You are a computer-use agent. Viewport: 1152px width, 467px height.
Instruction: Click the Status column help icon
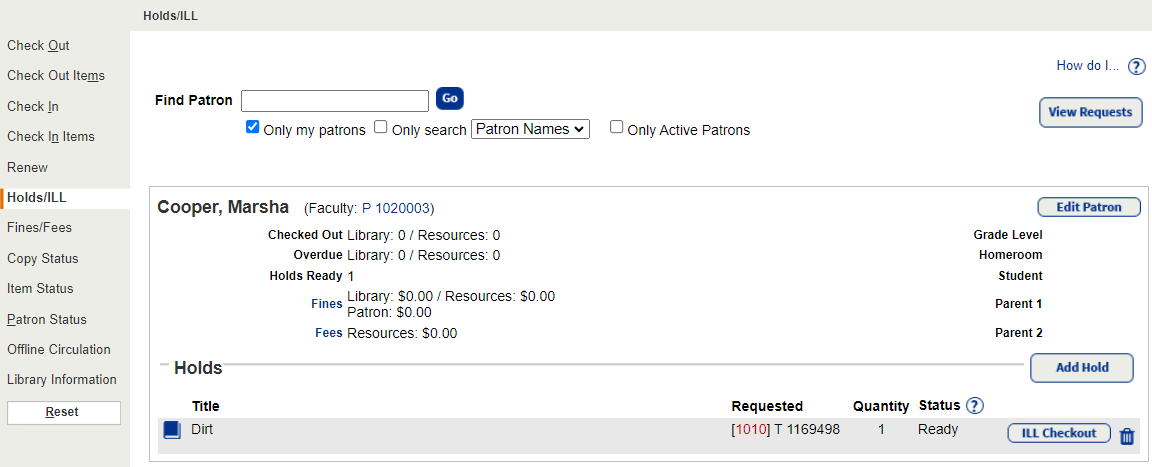click(x=975, y=406)
